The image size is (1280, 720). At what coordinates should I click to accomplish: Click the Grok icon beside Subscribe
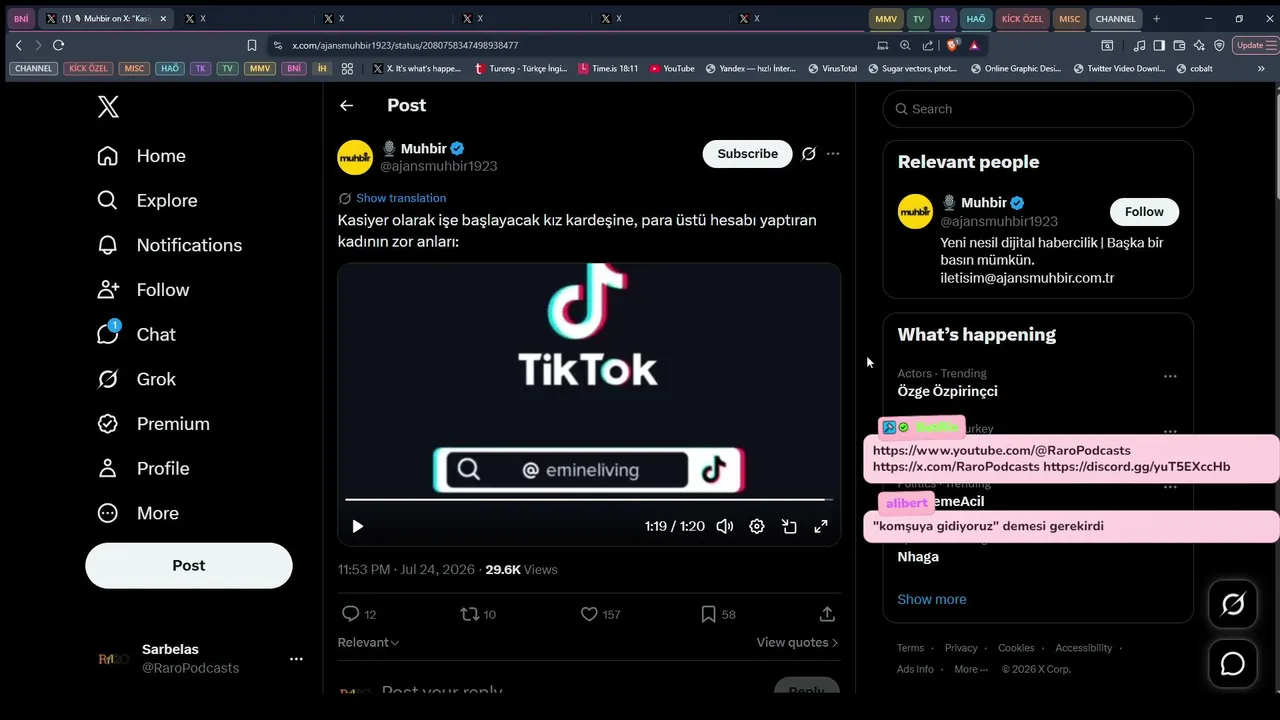coord(809,154)
